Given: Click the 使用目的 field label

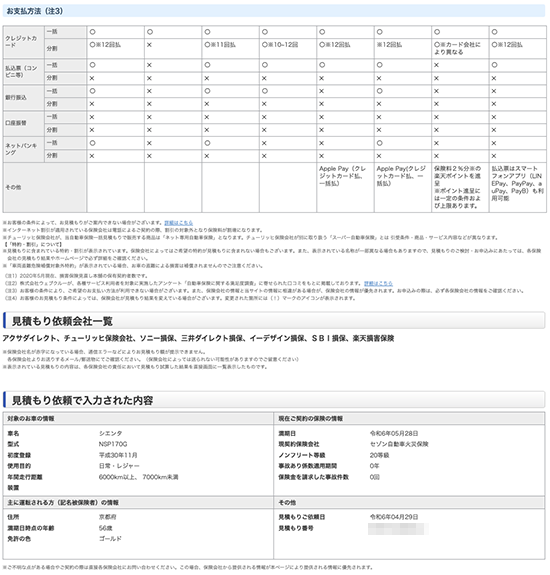Looking at the screenshot, I should 19,466.
